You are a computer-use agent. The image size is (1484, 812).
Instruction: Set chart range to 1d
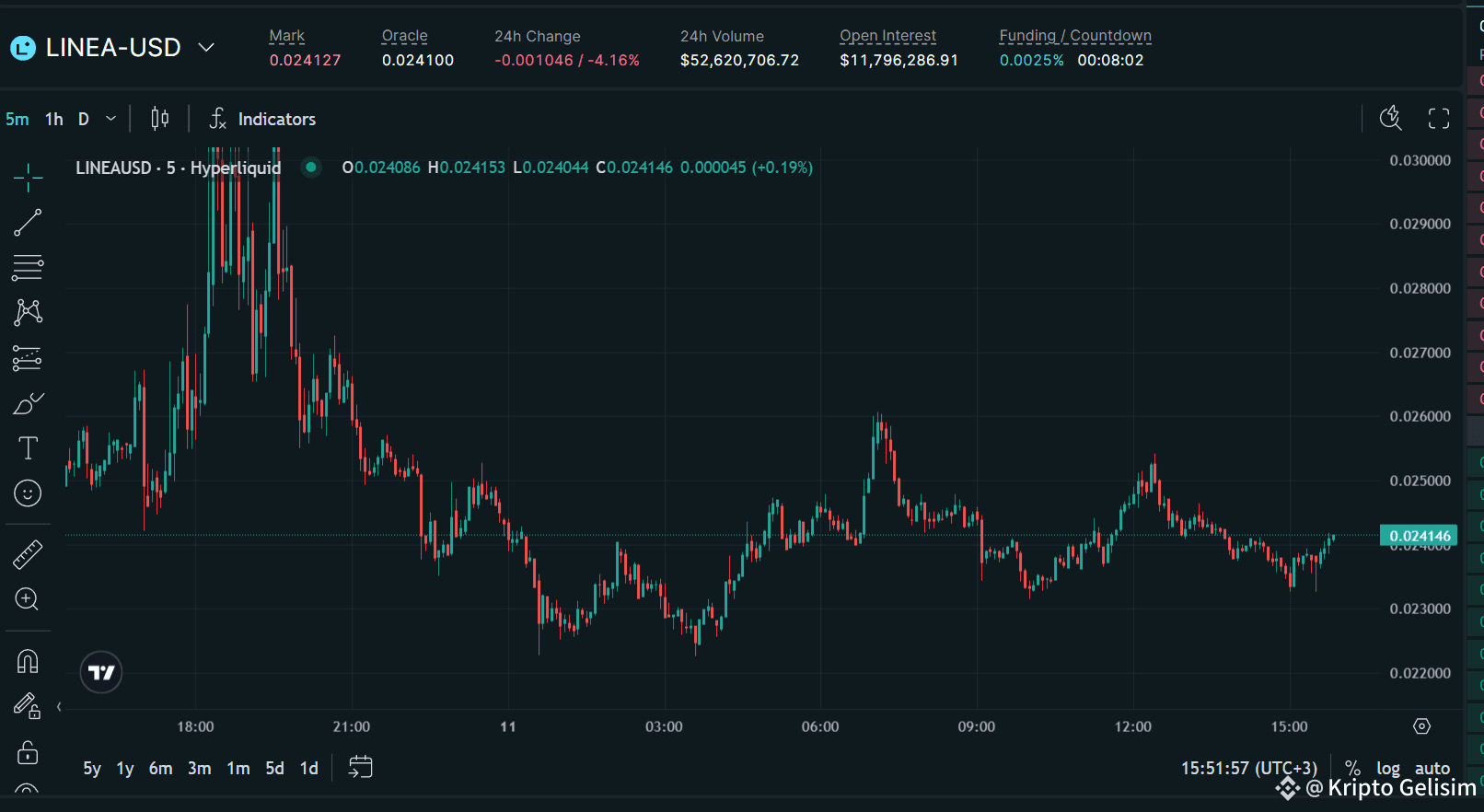tap(309, 768)
